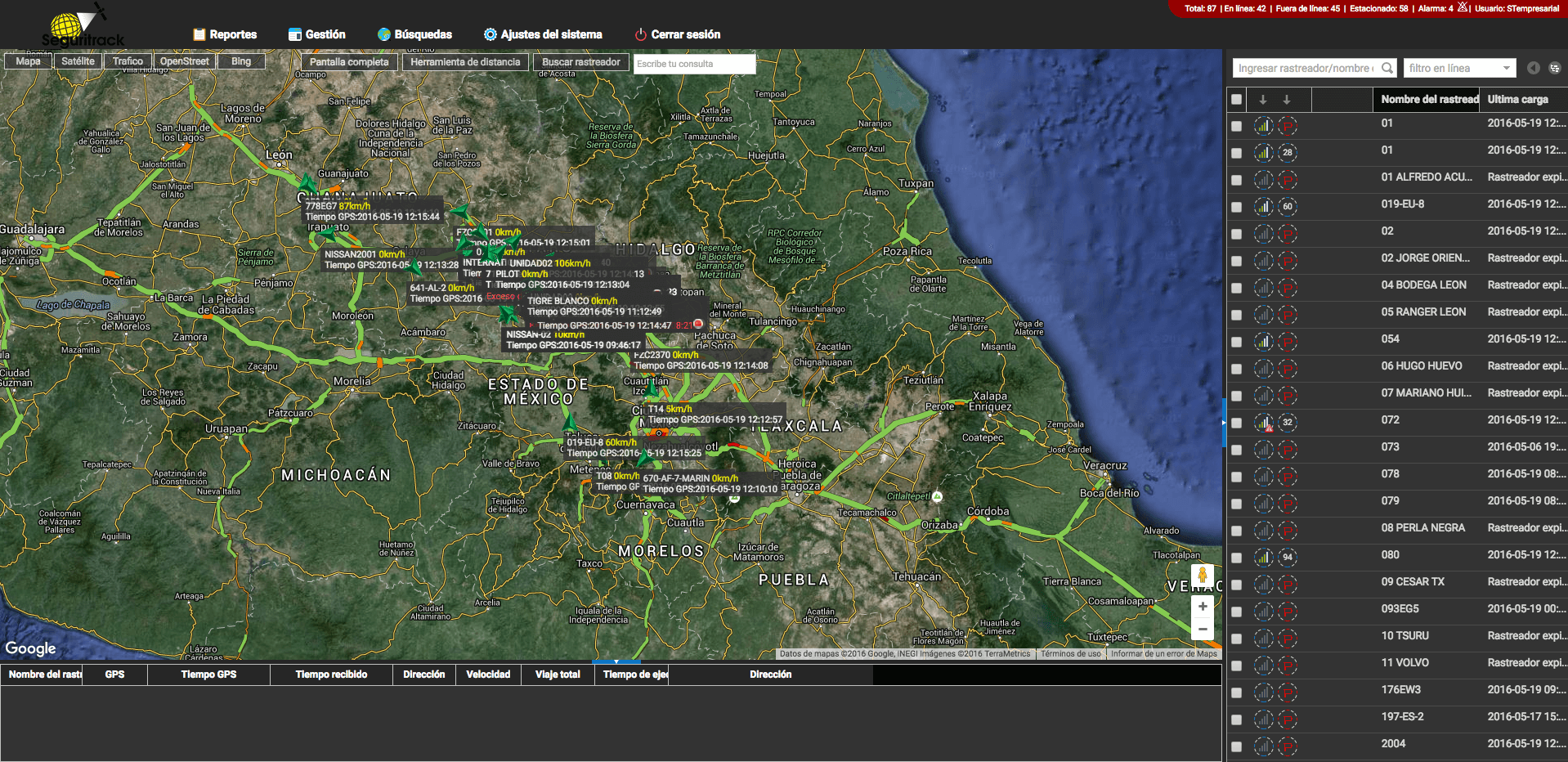Click 'Velocidad' column header in bottom table
Viewport: 1568px width, 762px height.
pyautogui.click(x=488, y=675)
